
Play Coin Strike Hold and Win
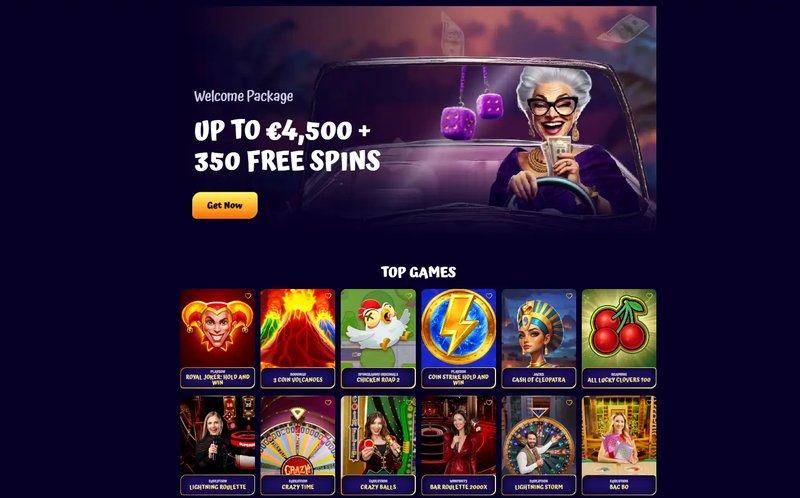pos(459,339)
